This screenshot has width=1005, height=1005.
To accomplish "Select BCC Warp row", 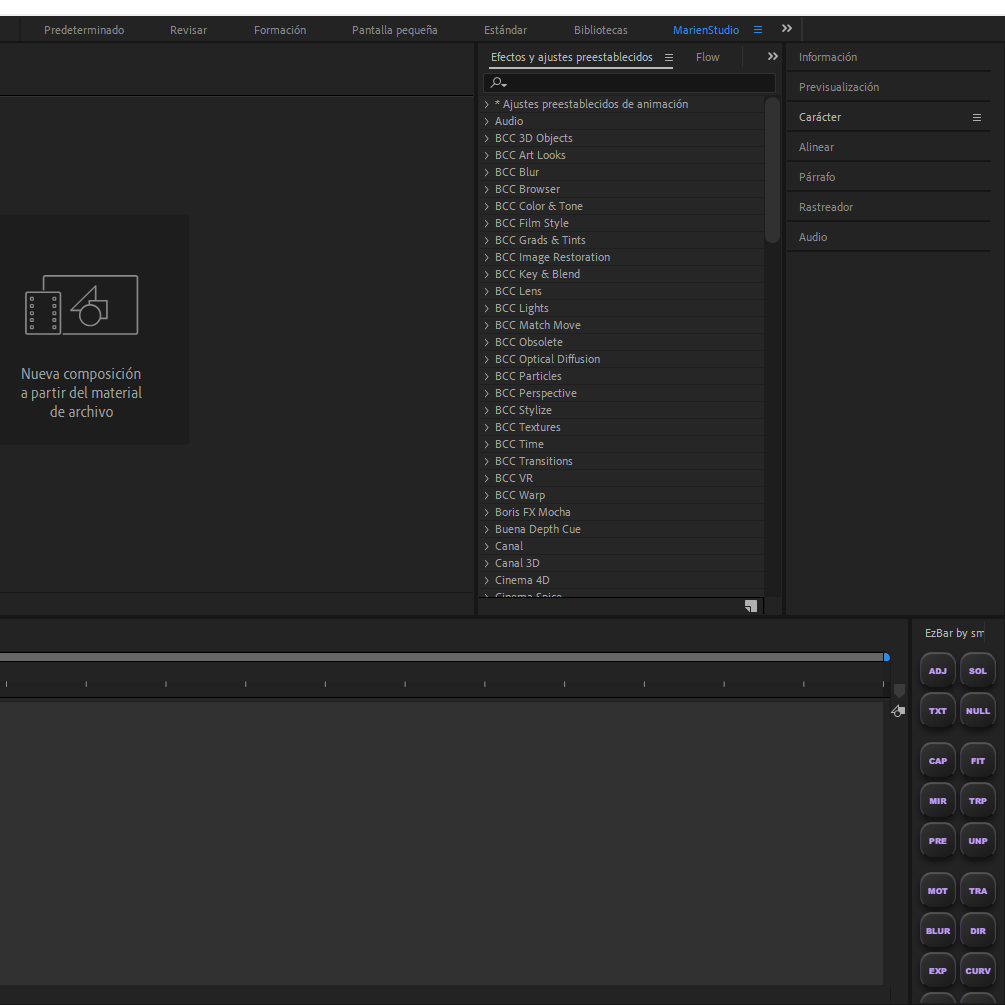I will 621,495.
